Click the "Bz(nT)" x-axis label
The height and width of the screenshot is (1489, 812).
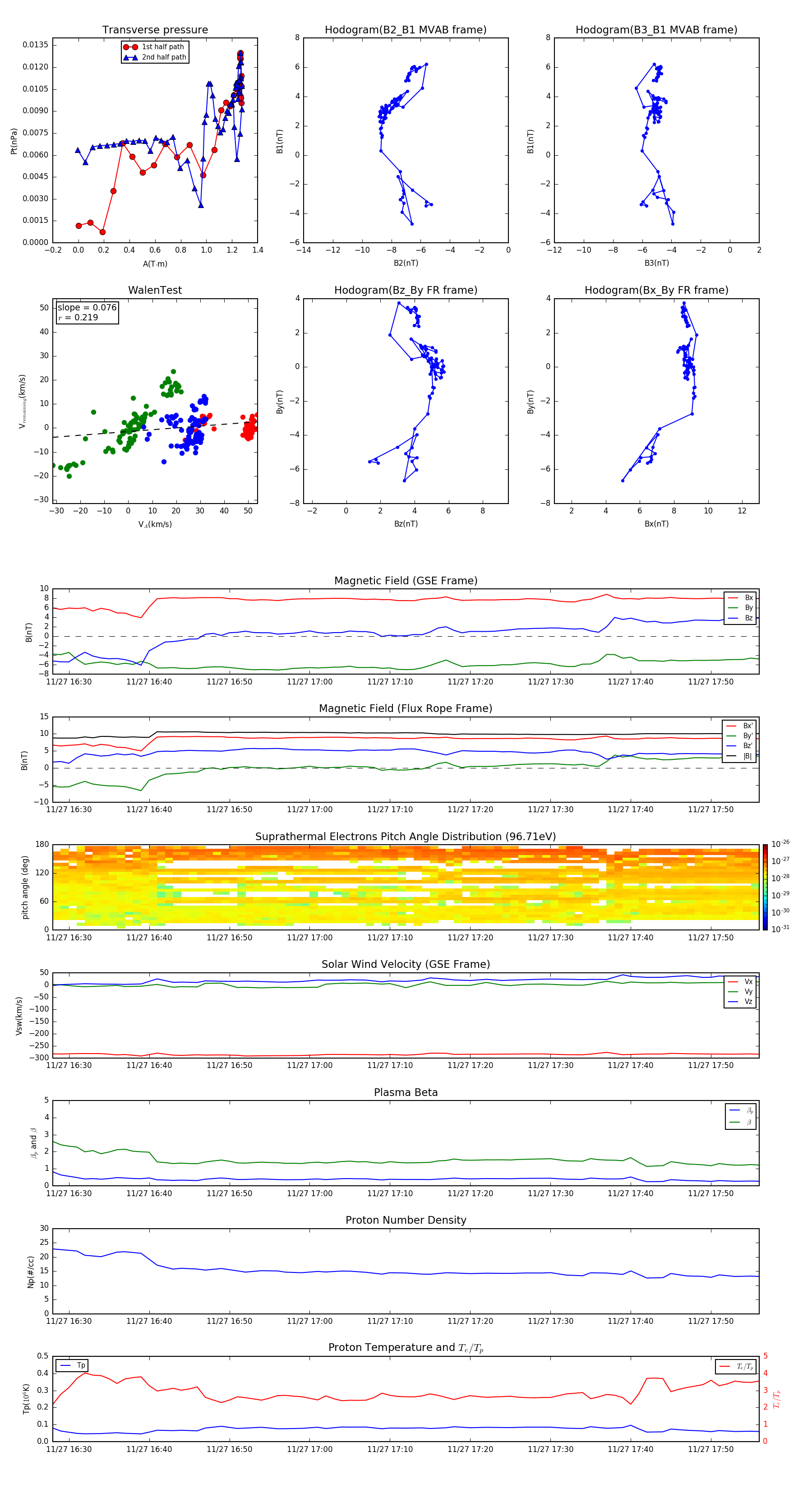(x=406, y=524)
